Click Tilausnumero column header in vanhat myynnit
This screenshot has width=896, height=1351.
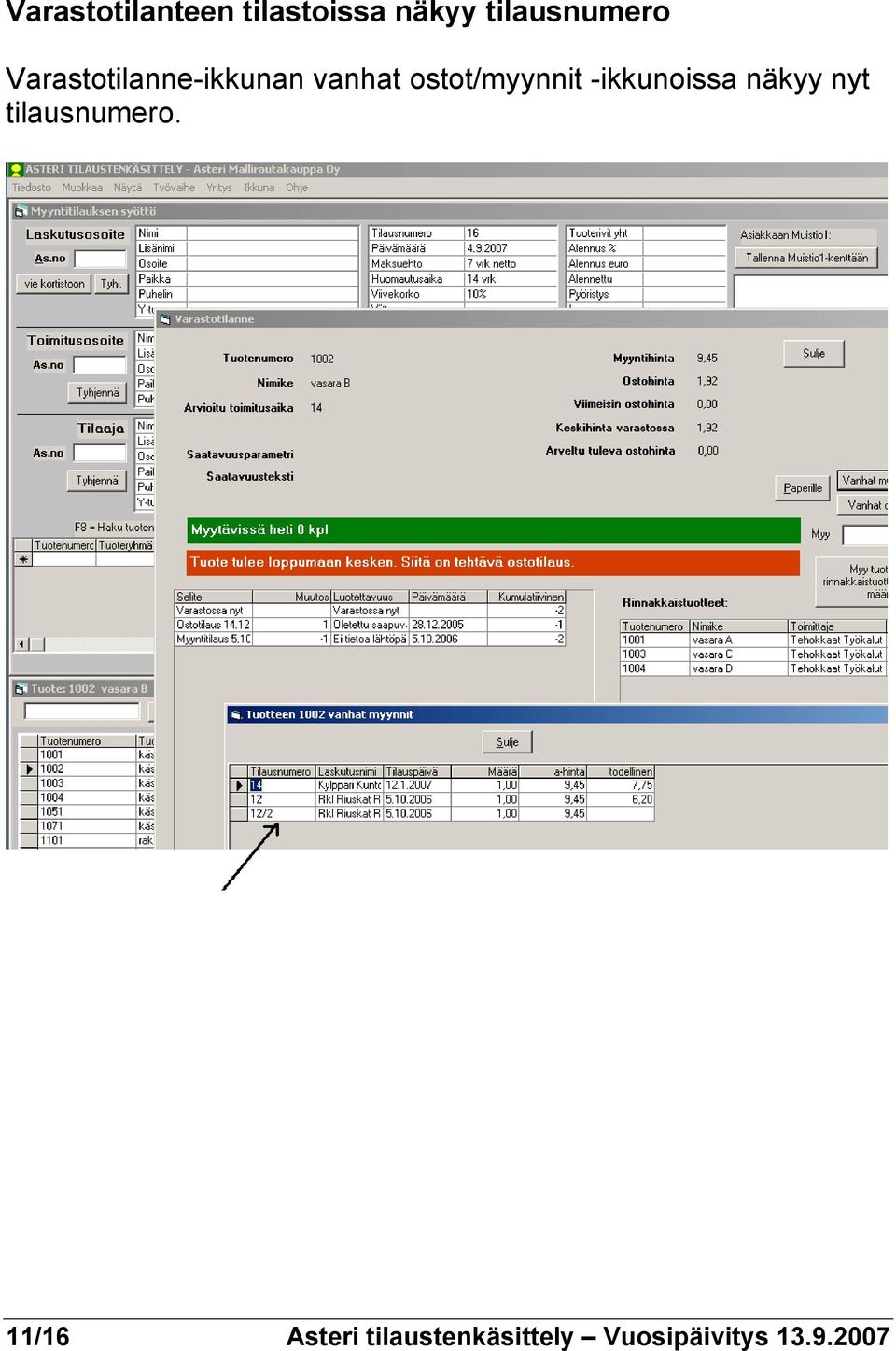(x=282, y=771)
